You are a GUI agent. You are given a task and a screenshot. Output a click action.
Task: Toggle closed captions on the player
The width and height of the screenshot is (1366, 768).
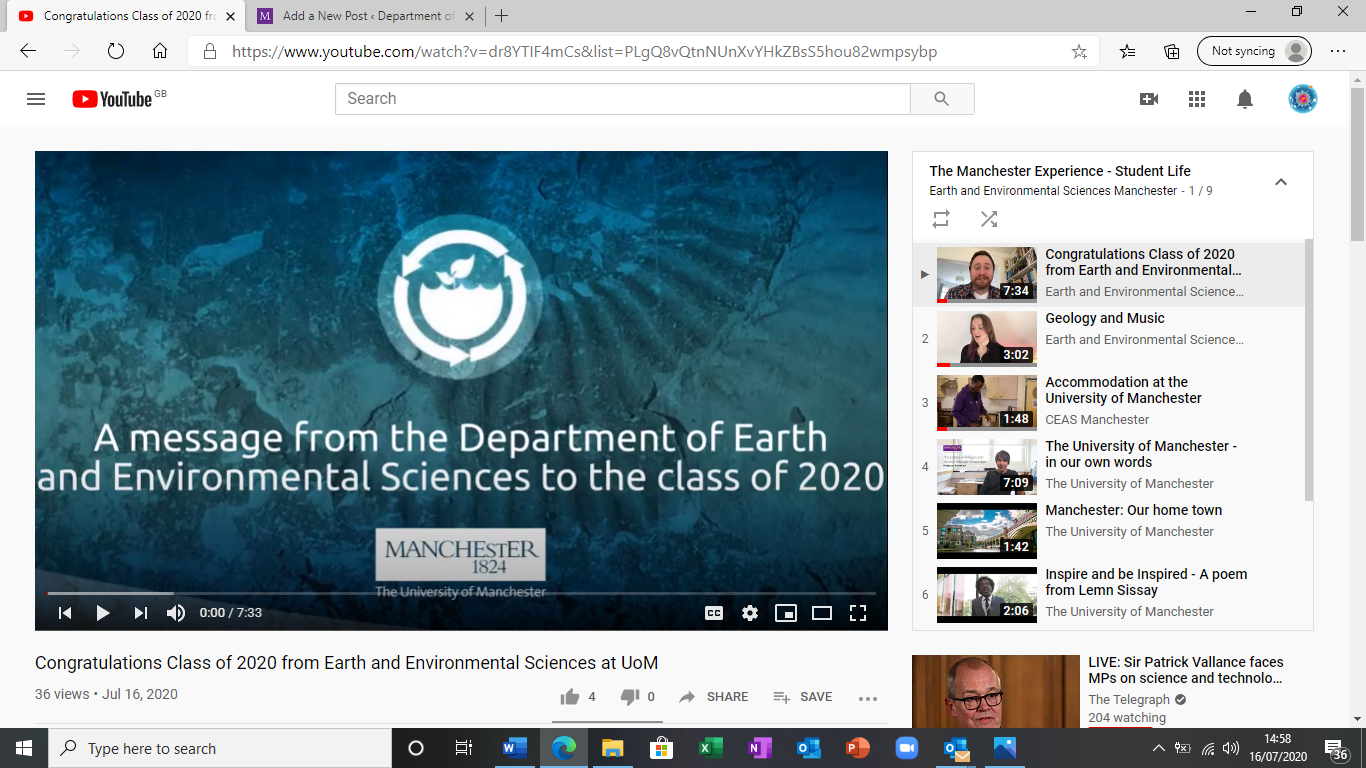click(714, 613)
